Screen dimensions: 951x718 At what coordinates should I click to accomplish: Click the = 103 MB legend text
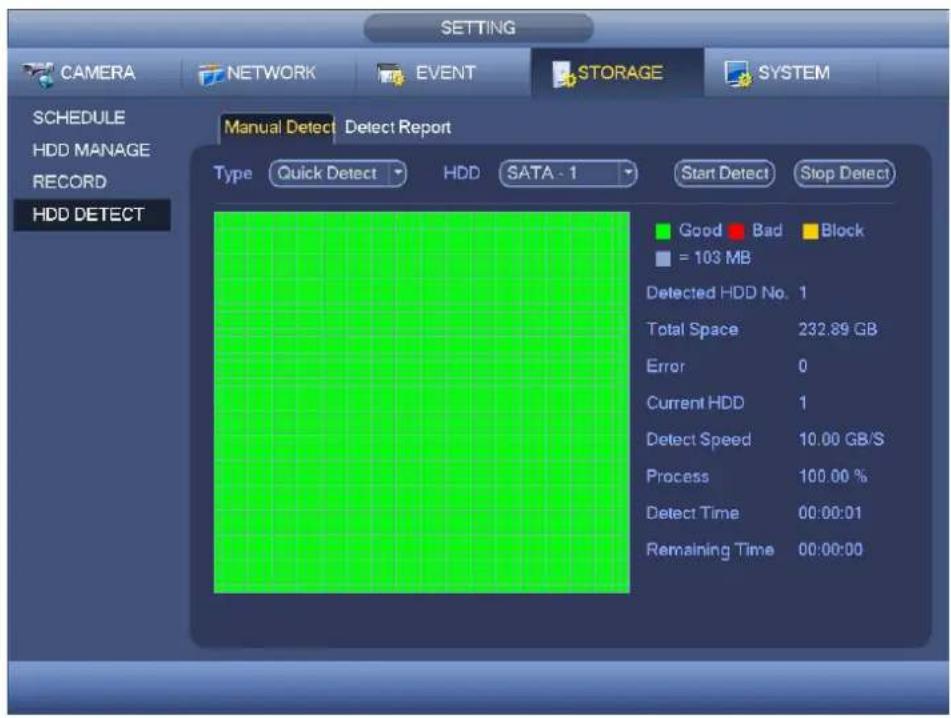[x=714, y=258]
